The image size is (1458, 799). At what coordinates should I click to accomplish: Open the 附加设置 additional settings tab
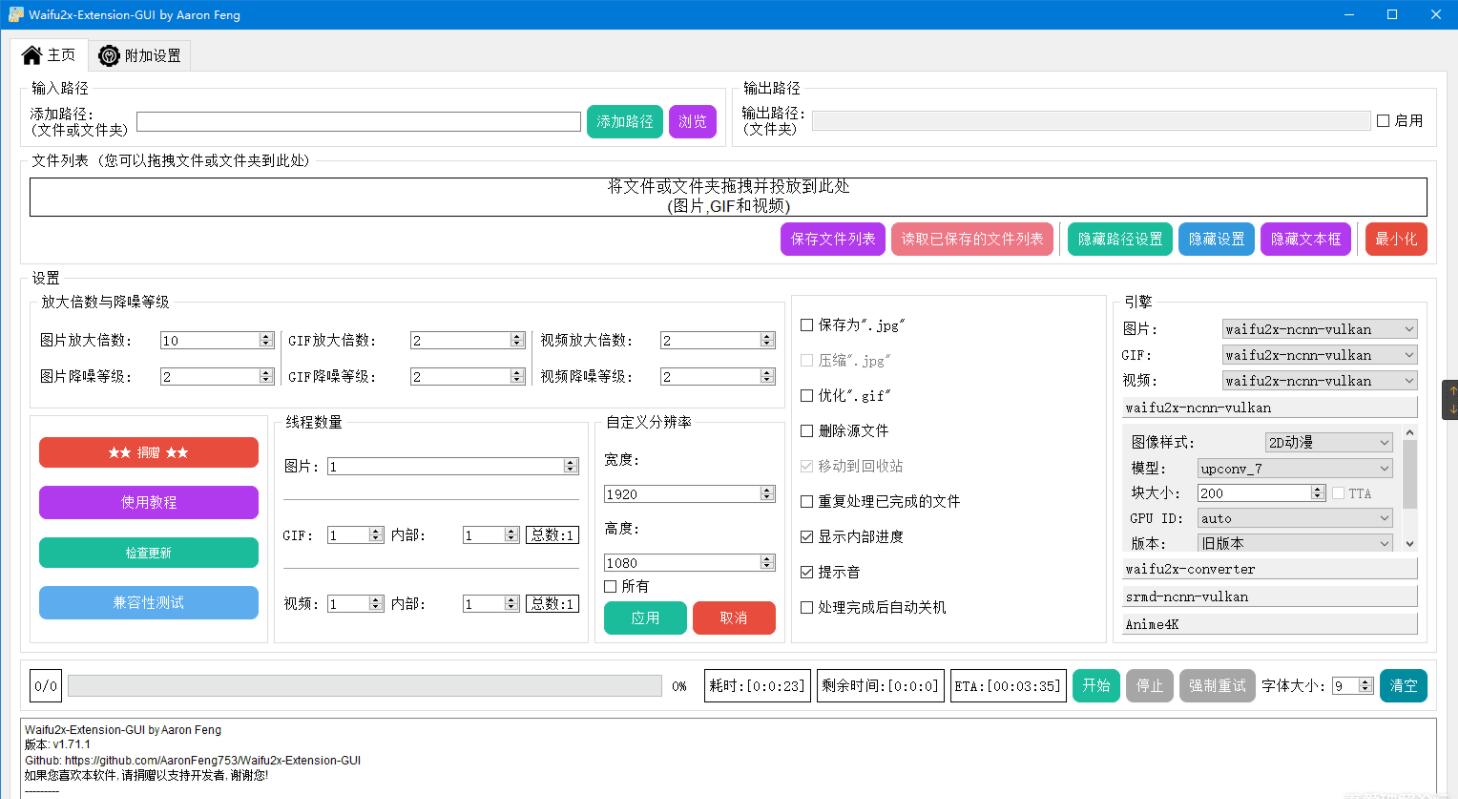point(140,56)
